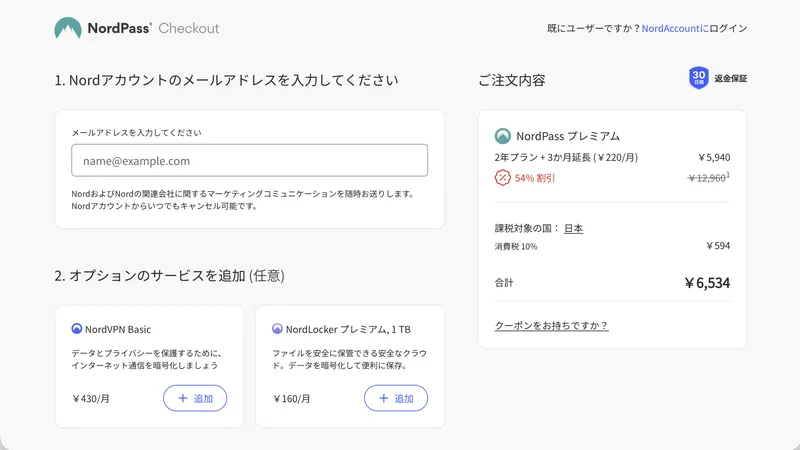Click the NordPass Premium product icon
This screenshot has width=800, height=450.
(503, 136)
